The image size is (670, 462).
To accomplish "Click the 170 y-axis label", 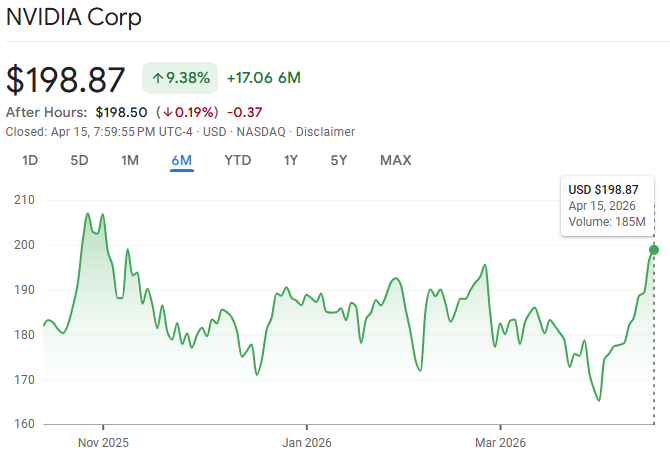I will [24, 380].
